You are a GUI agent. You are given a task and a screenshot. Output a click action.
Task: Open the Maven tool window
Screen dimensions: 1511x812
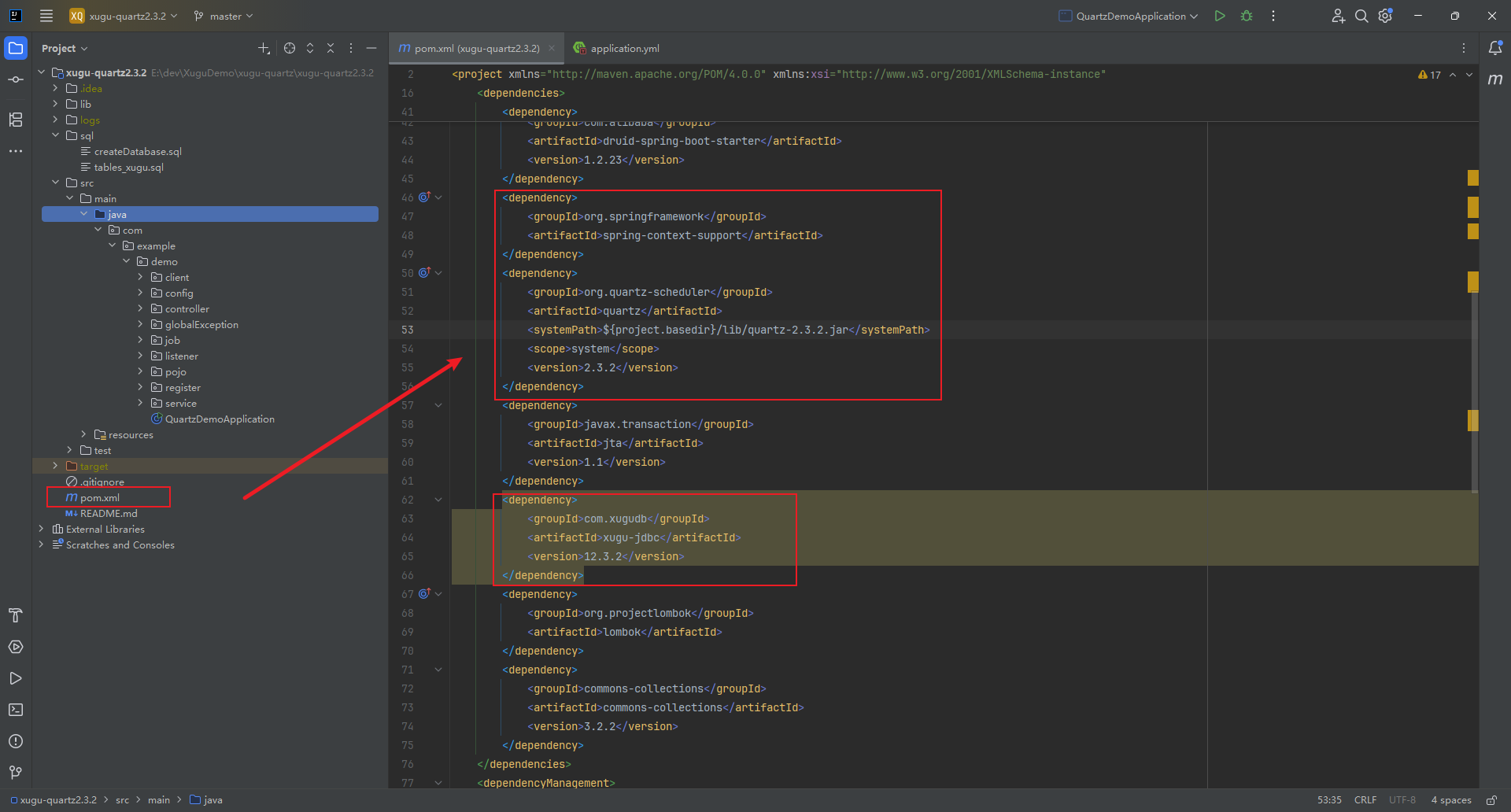point(1495,79)
